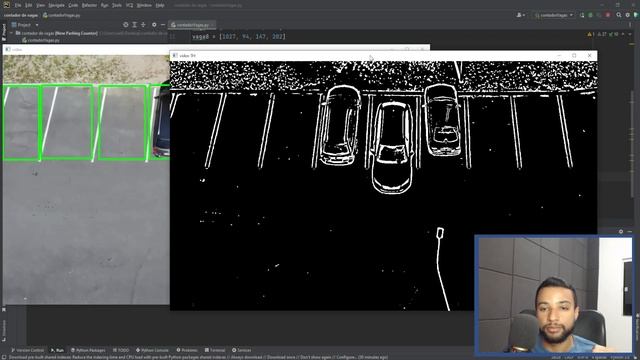Click the vaga8 code line
640x360 pixels.
(239, 36)
